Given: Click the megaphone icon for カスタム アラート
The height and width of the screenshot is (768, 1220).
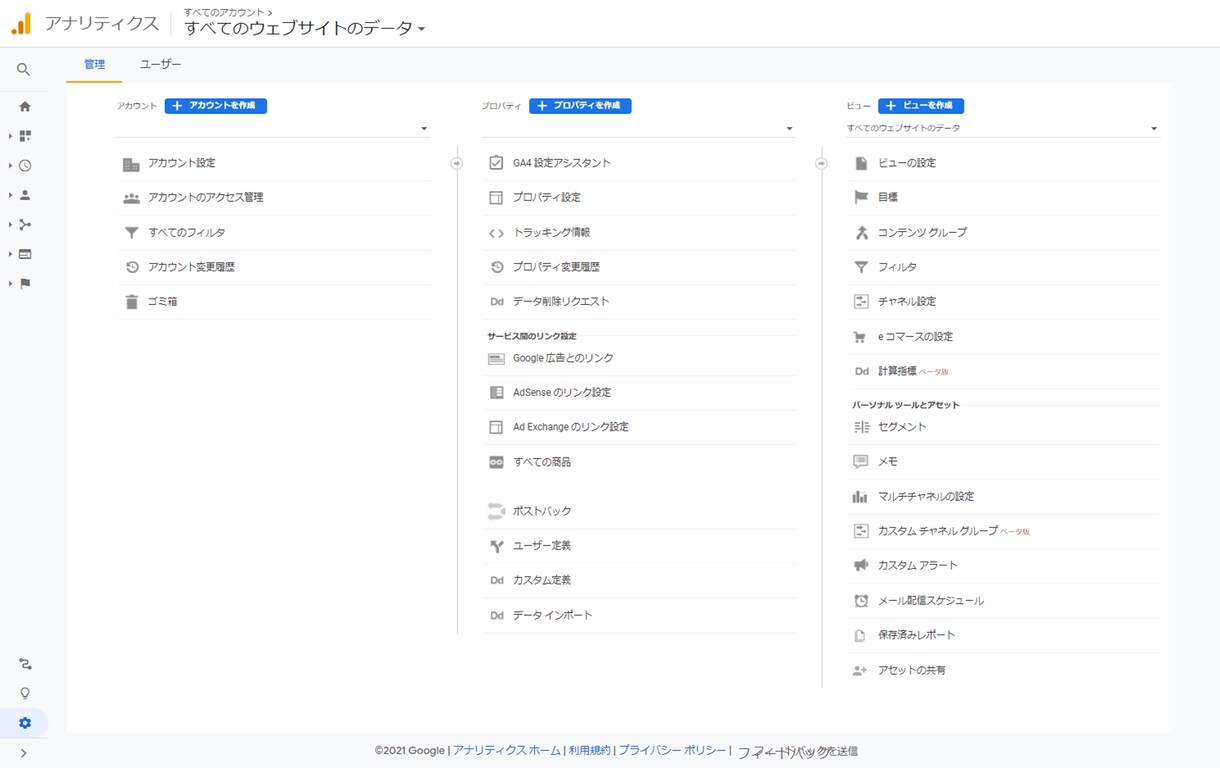Looking at the screenshot, I should pyautogui.click(x=860, y=566).
